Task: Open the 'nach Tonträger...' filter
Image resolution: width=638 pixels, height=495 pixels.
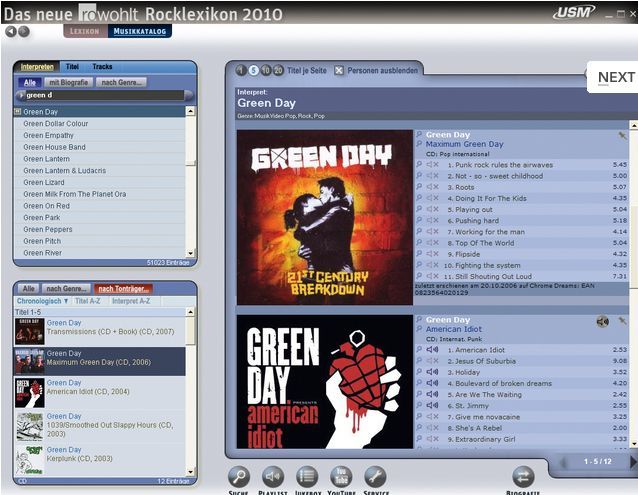Action: tap(123, 289)
